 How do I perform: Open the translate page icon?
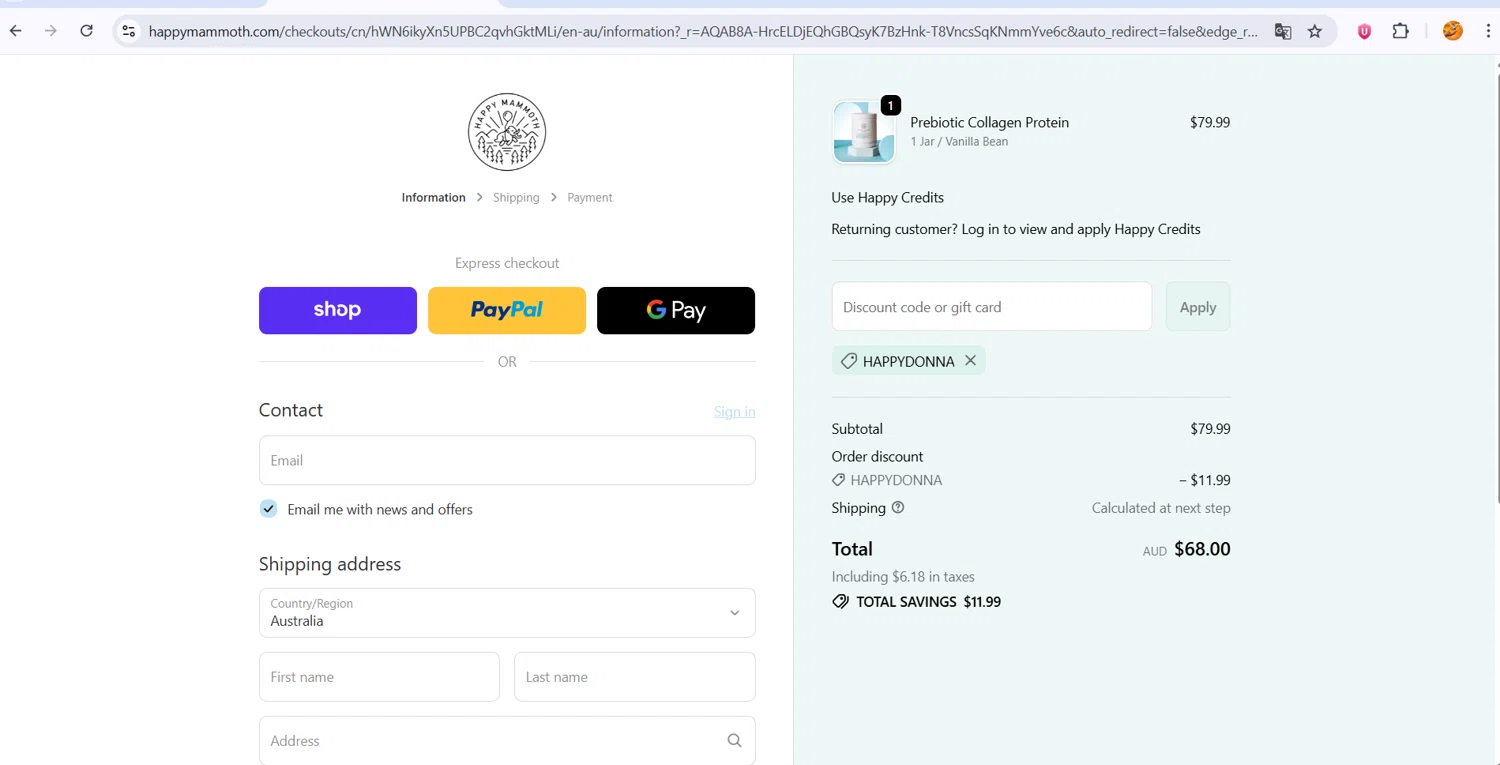[1283, 31]
